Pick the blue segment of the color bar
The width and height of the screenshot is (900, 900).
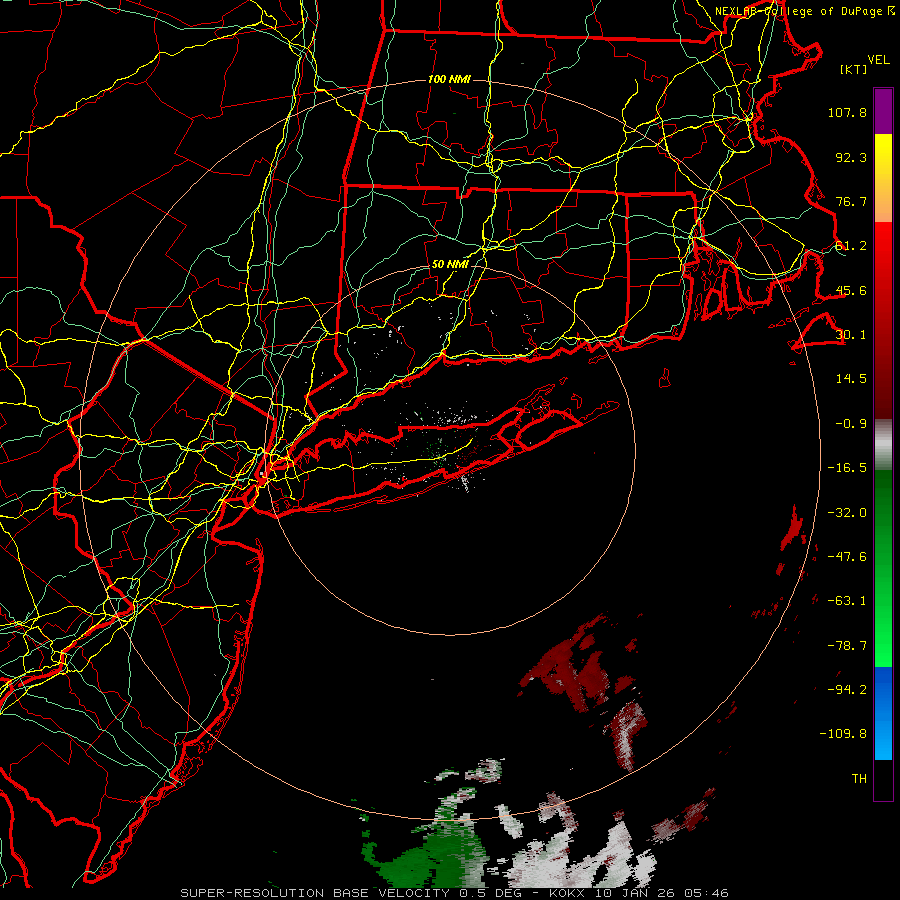883,713
